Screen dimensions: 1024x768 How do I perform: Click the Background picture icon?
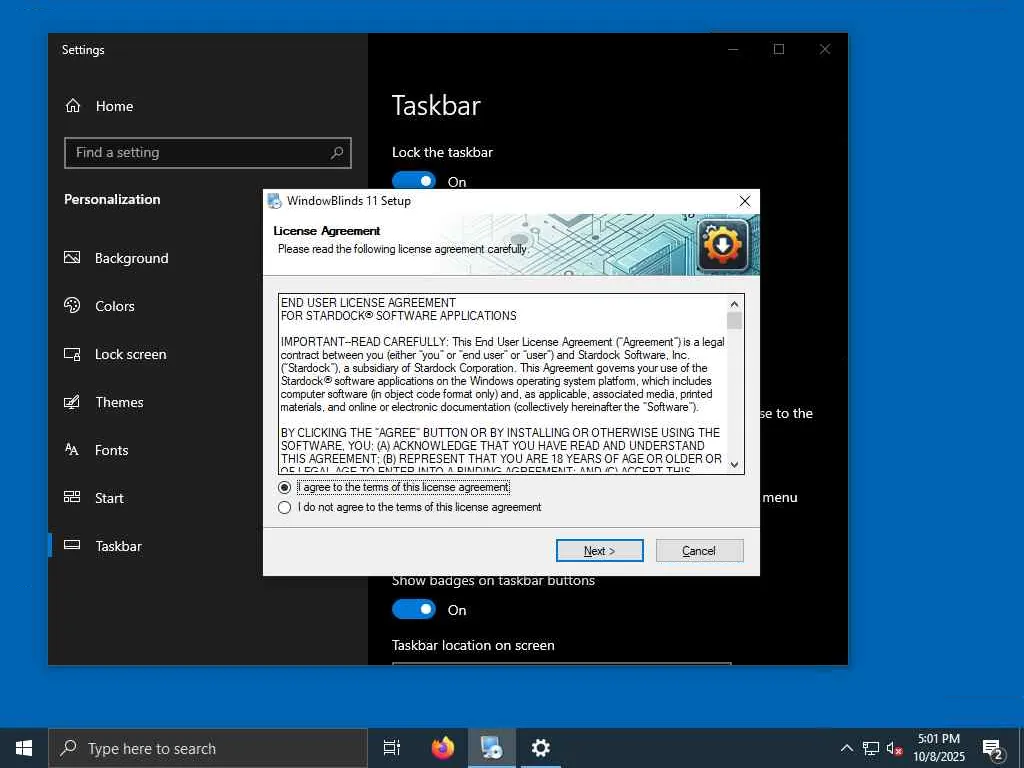click(x=72, y=257)
